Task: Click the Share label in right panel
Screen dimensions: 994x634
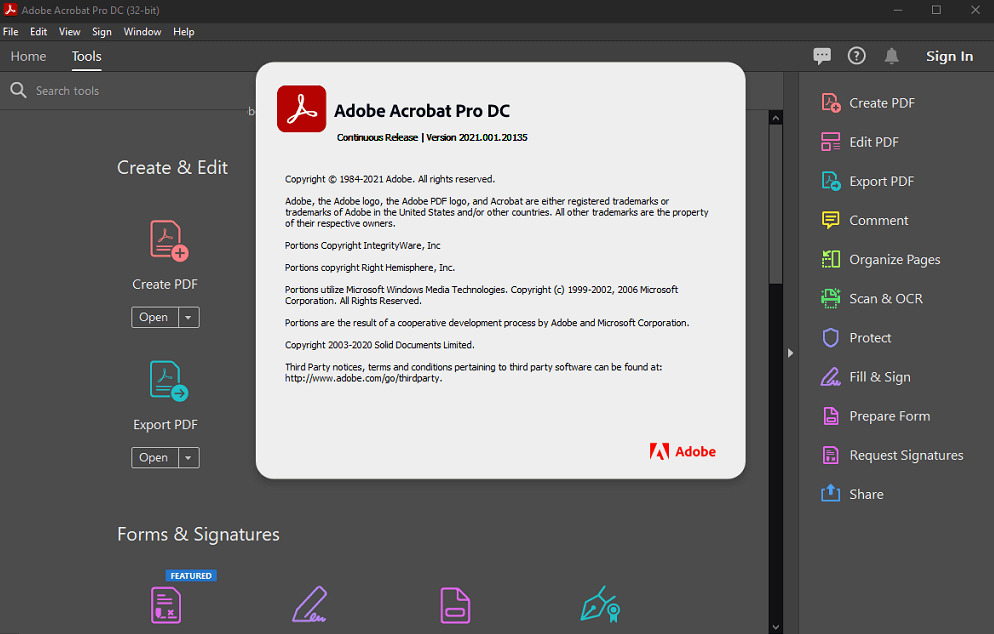Action: point(866,495)
